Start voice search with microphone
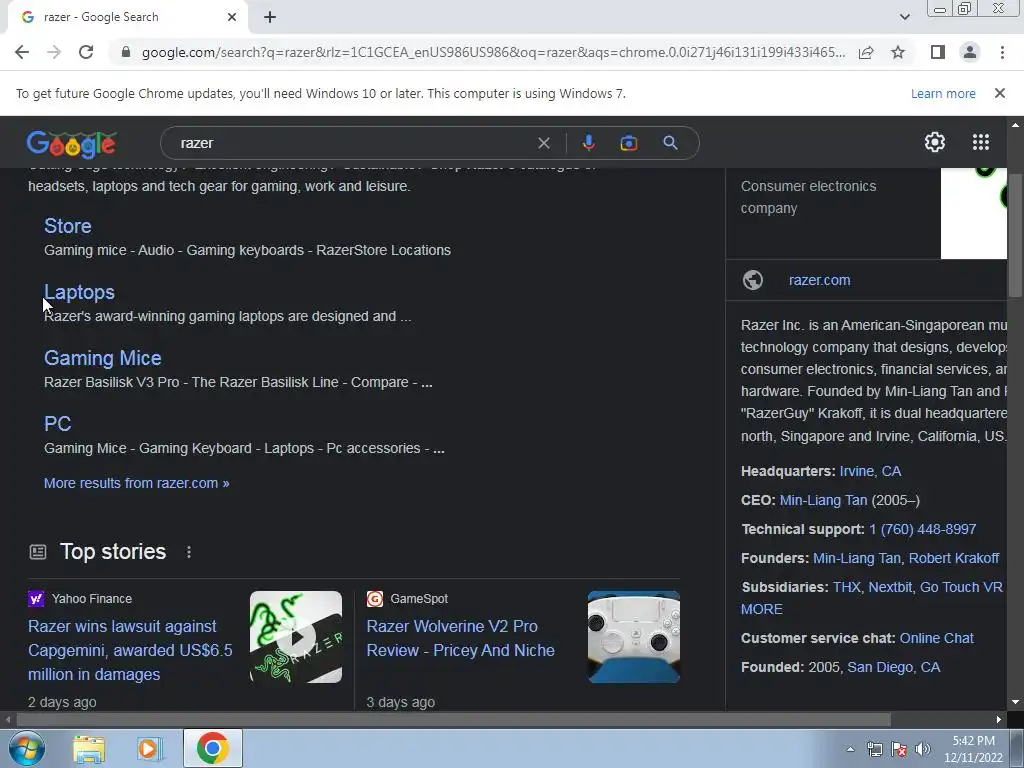 tap(588, 143)
